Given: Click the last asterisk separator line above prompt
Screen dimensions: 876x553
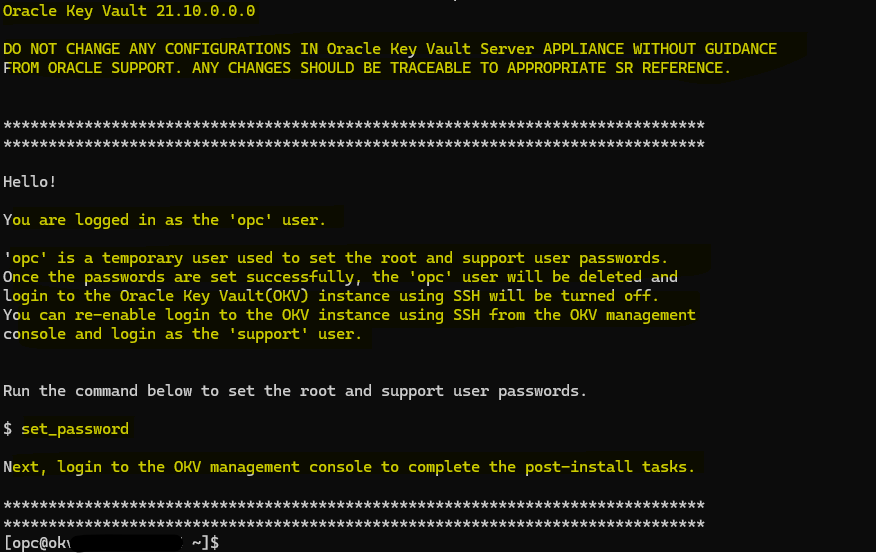Looking at the screenshot, I should click(x=354, y=524).
